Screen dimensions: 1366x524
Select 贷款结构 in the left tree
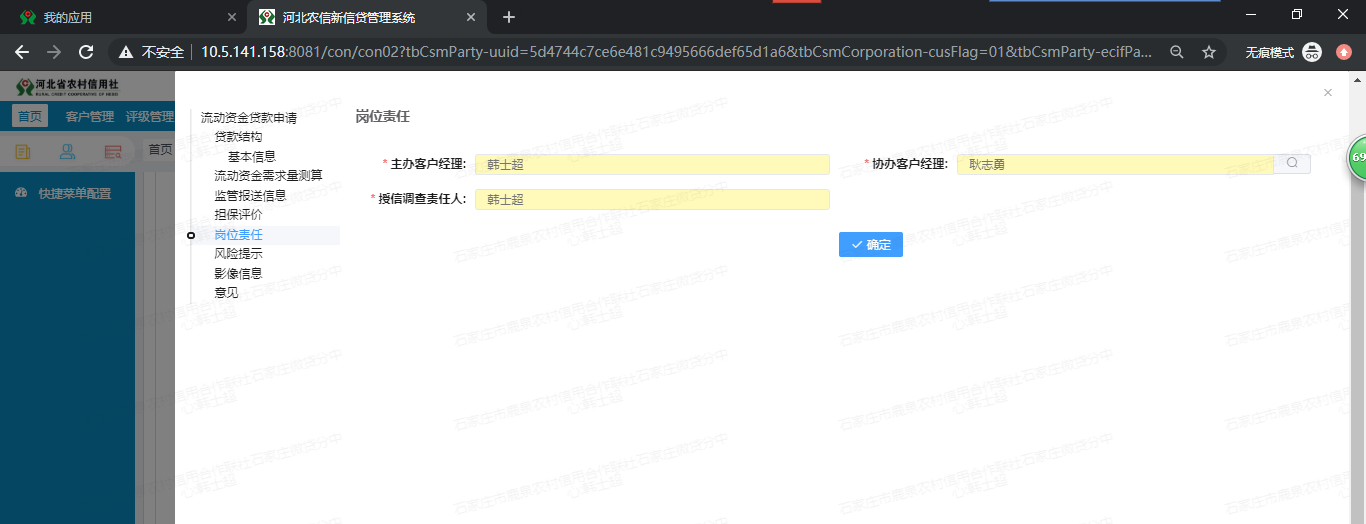pyautogui.click(x=238, y=137)
